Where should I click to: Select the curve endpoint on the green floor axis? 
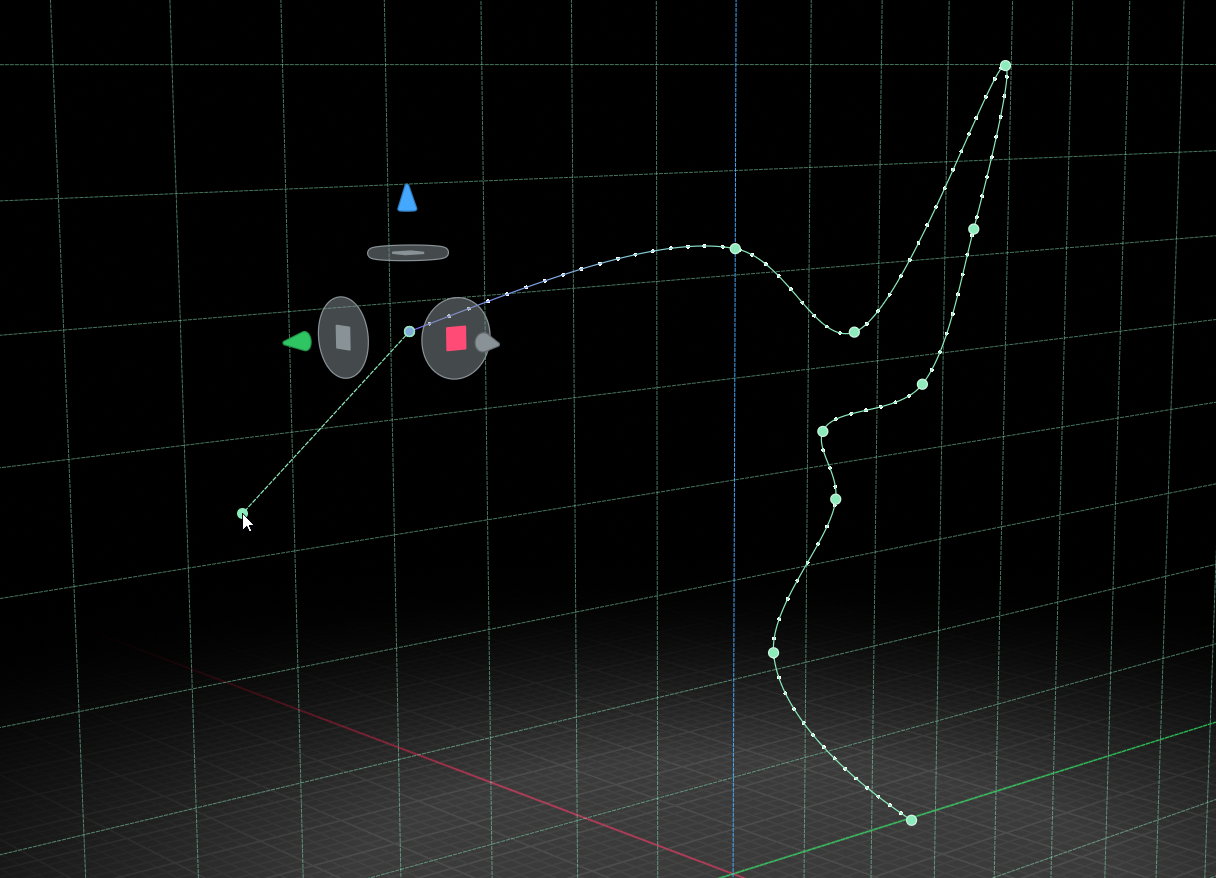tap(911, 820)
